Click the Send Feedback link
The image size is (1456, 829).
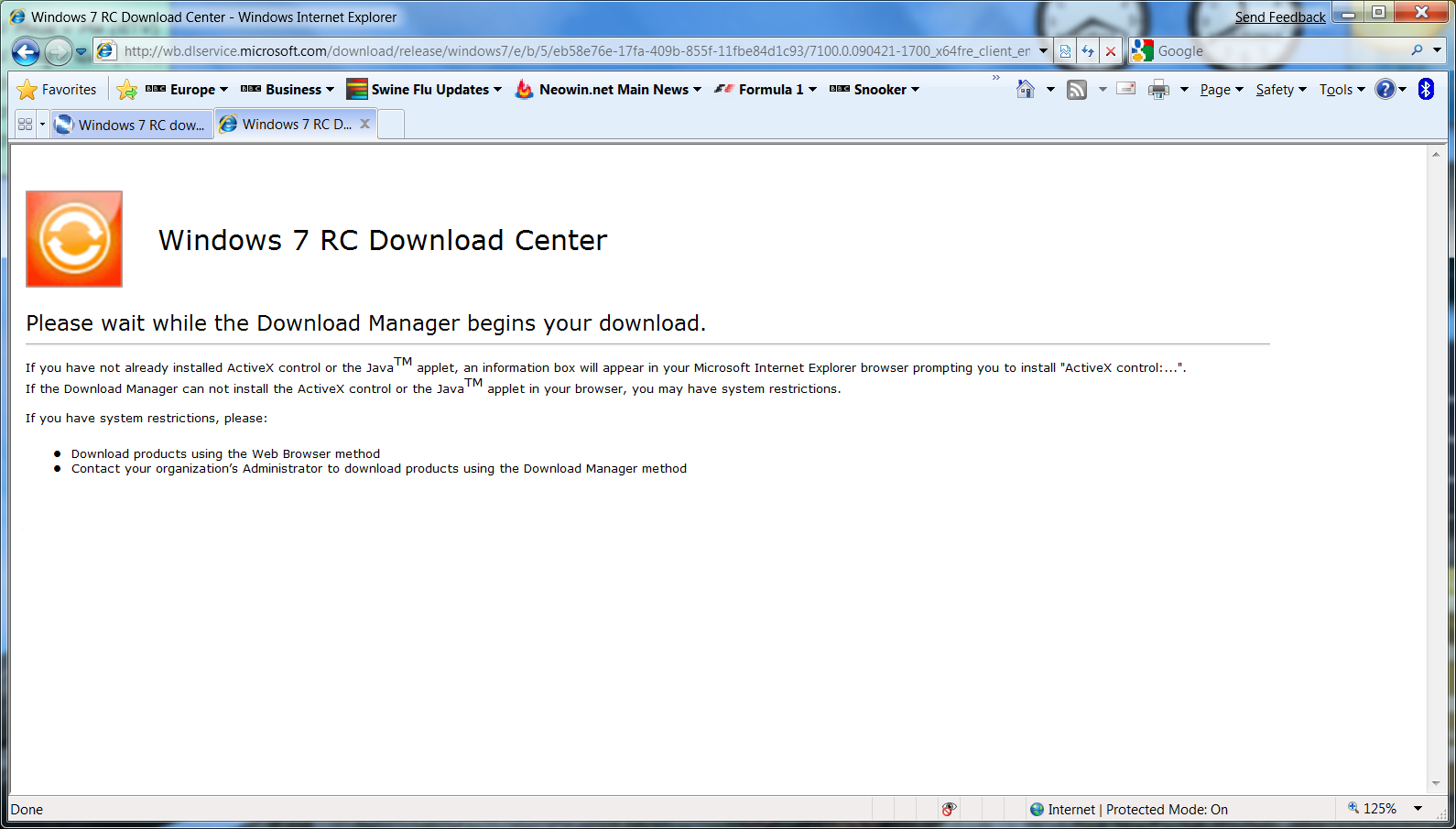click(x=1279, y=17)
